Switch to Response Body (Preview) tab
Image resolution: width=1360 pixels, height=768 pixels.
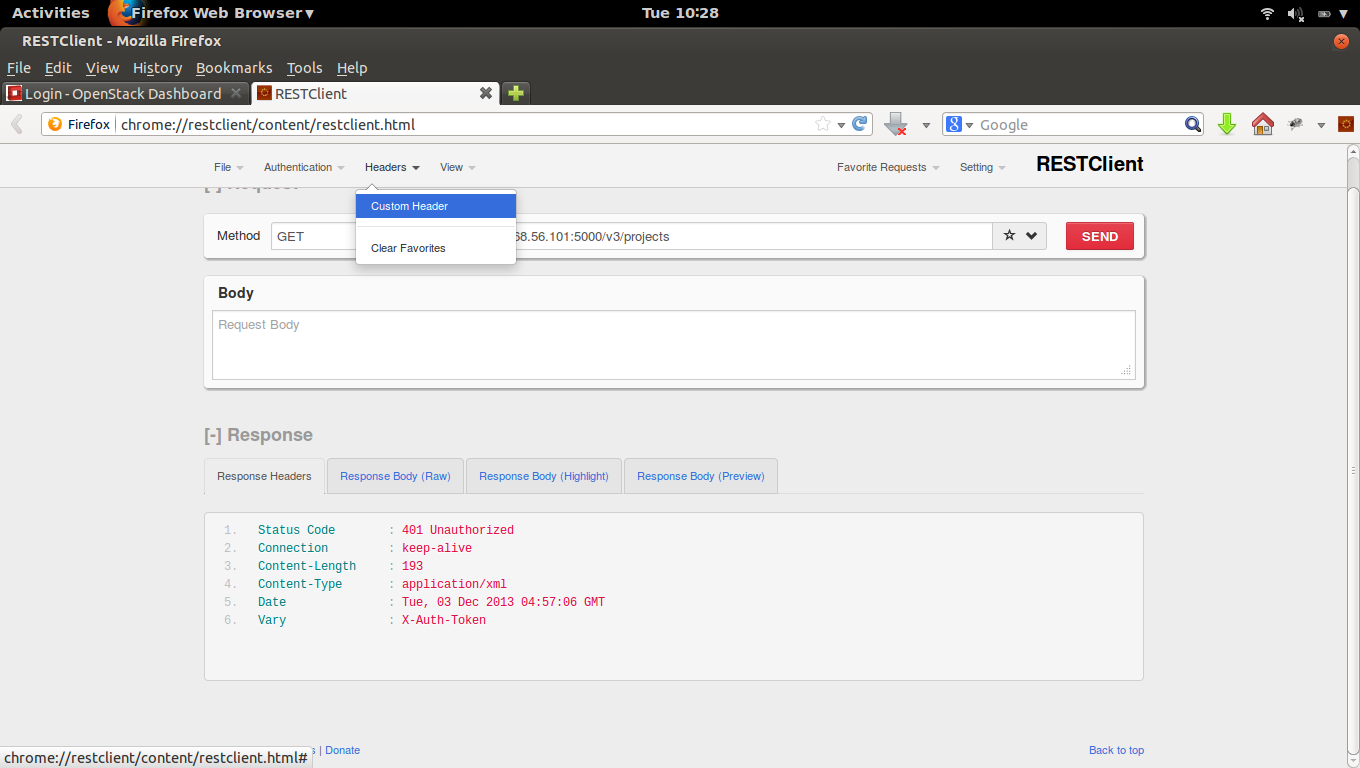701,476
